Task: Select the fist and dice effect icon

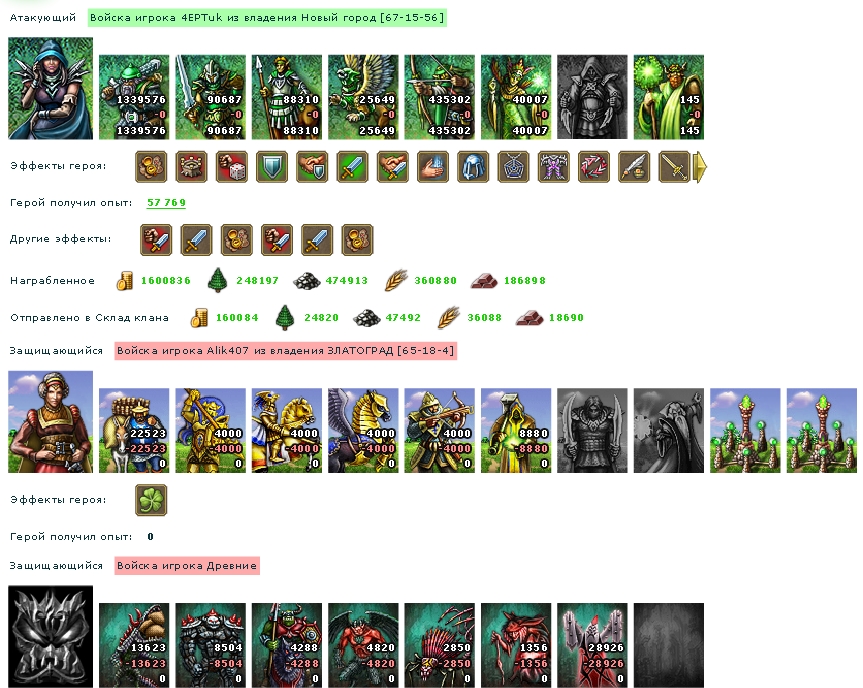Action: (232, 167)
